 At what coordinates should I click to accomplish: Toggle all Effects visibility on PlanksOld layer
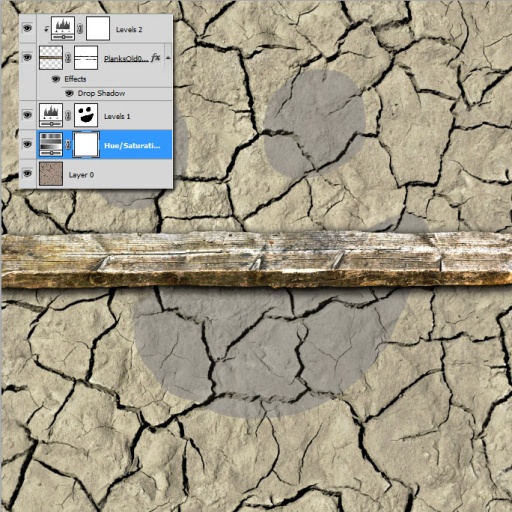(x=56, y=79)
